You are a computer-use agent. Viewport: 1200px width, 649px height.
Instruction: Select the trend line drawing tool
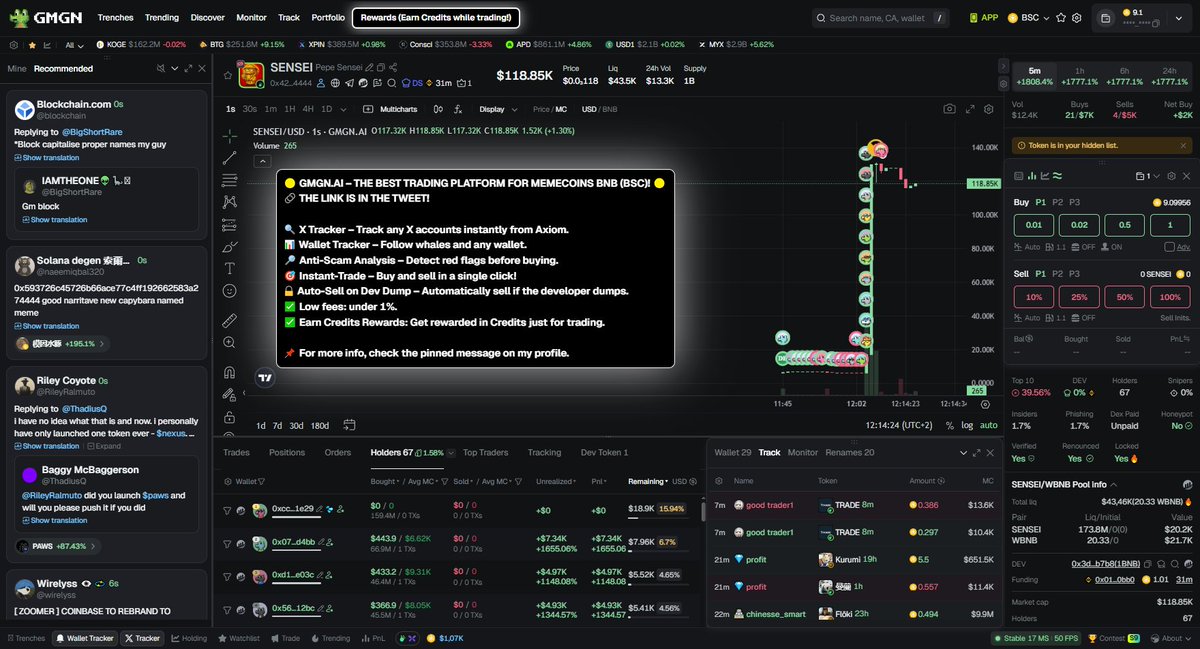[x=230, y=158]
